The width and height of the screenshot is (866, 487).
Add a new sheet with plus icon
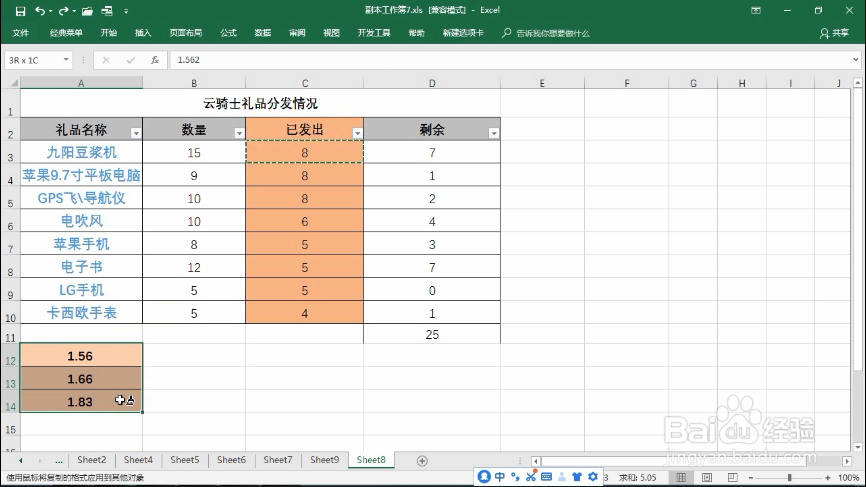pos(422,460)
